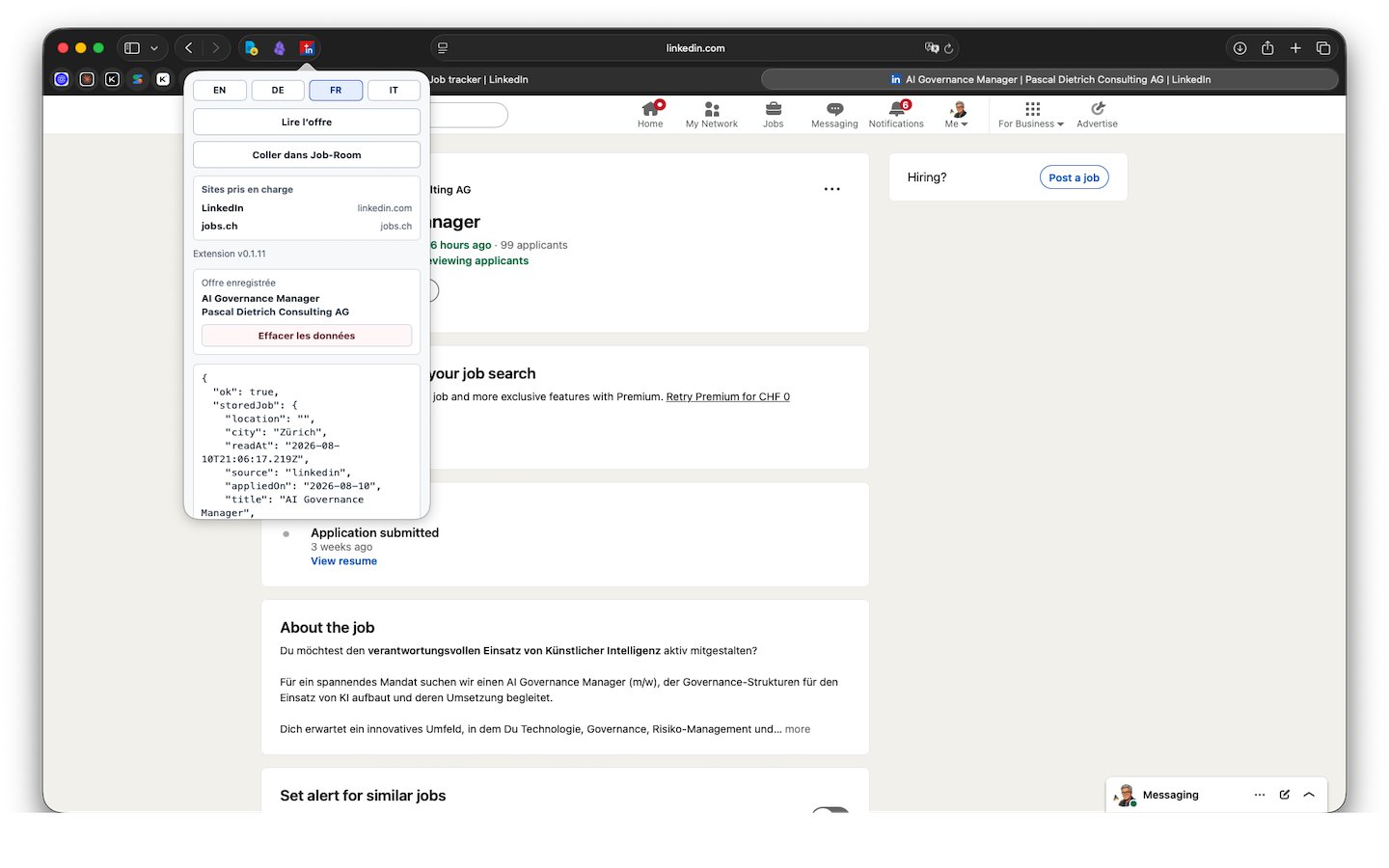Click the first round blue pinned tab icon
The image size is (1389, 868).
[x=62, y=79]
